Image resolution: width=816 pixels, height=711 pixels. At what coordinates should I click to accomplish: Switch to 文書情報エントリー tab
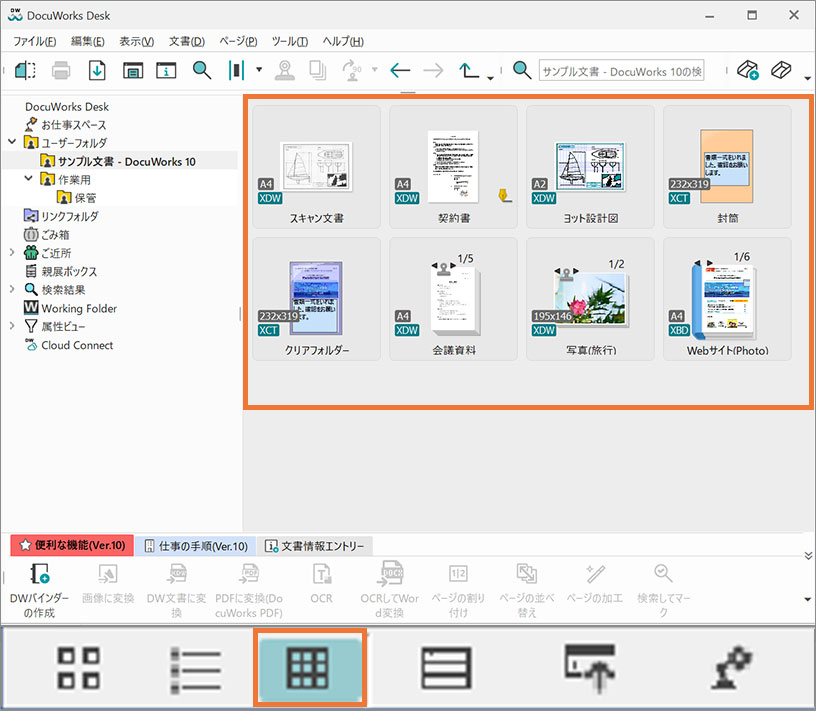coord(315,546)
